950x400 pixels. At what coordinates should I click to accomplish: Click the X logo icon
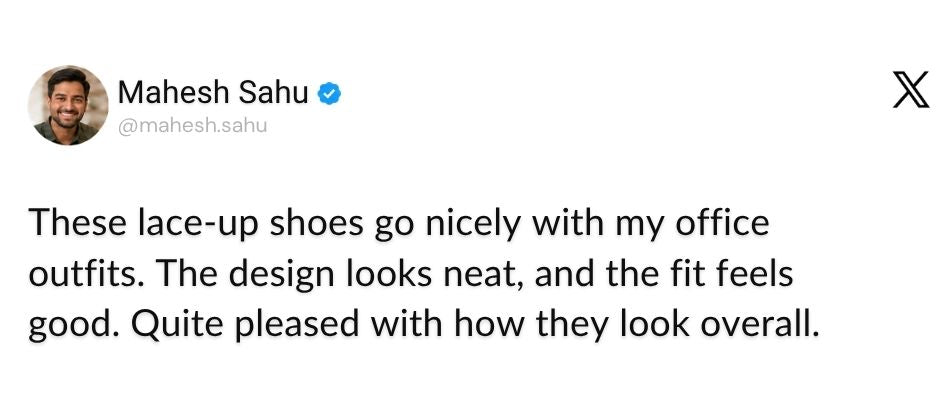(911, 90)
